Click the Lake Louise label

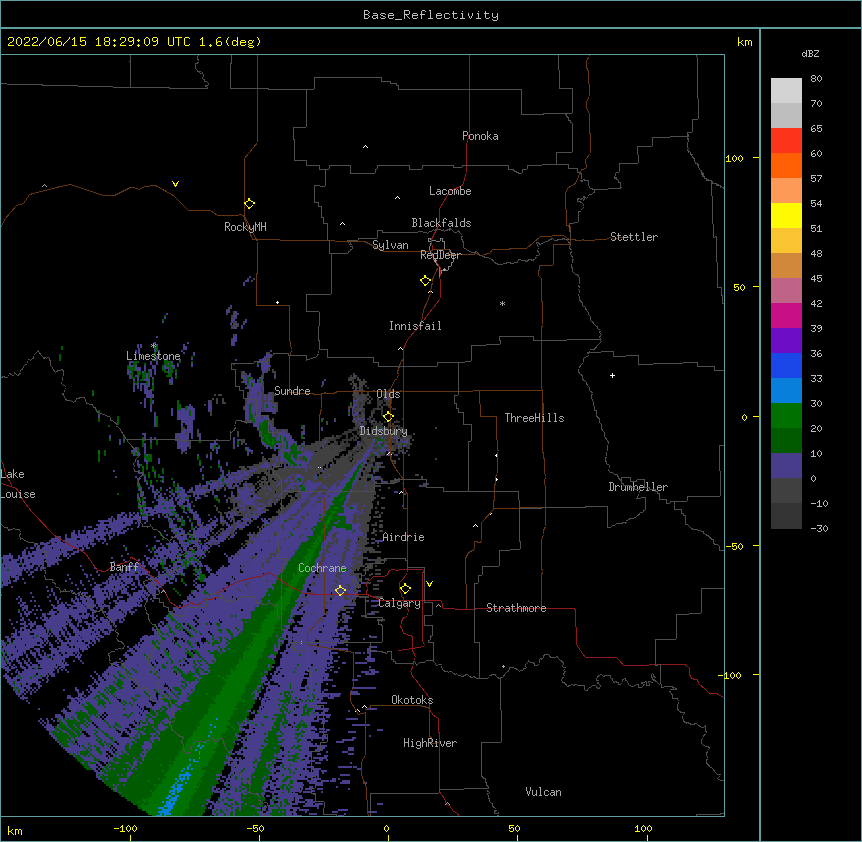pyautogui.click(x=18, y=484)
